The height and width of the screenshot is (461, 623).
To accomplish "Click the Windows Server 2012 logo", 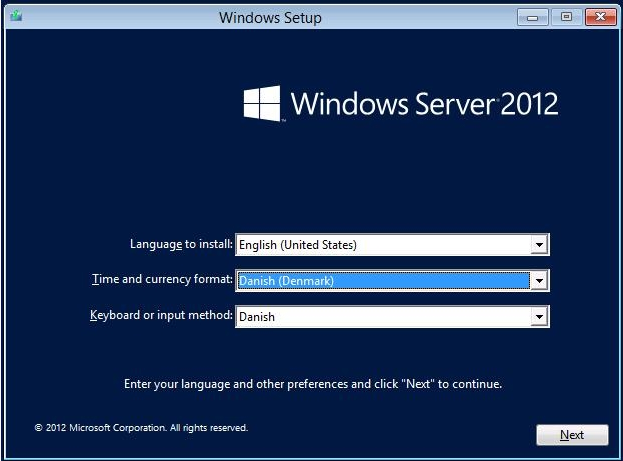I will [400, 103].
